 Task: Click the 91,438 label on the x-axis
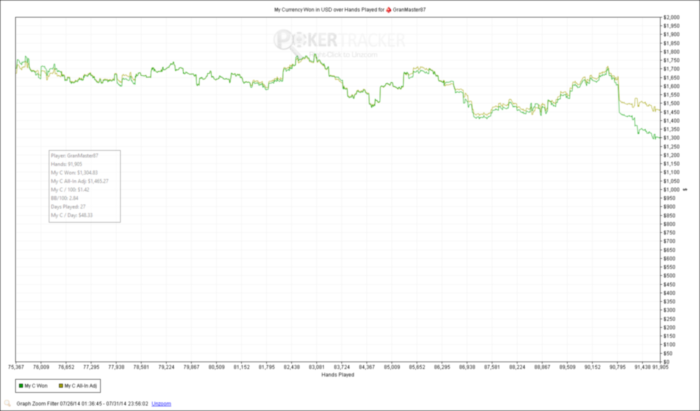point(642,367)
